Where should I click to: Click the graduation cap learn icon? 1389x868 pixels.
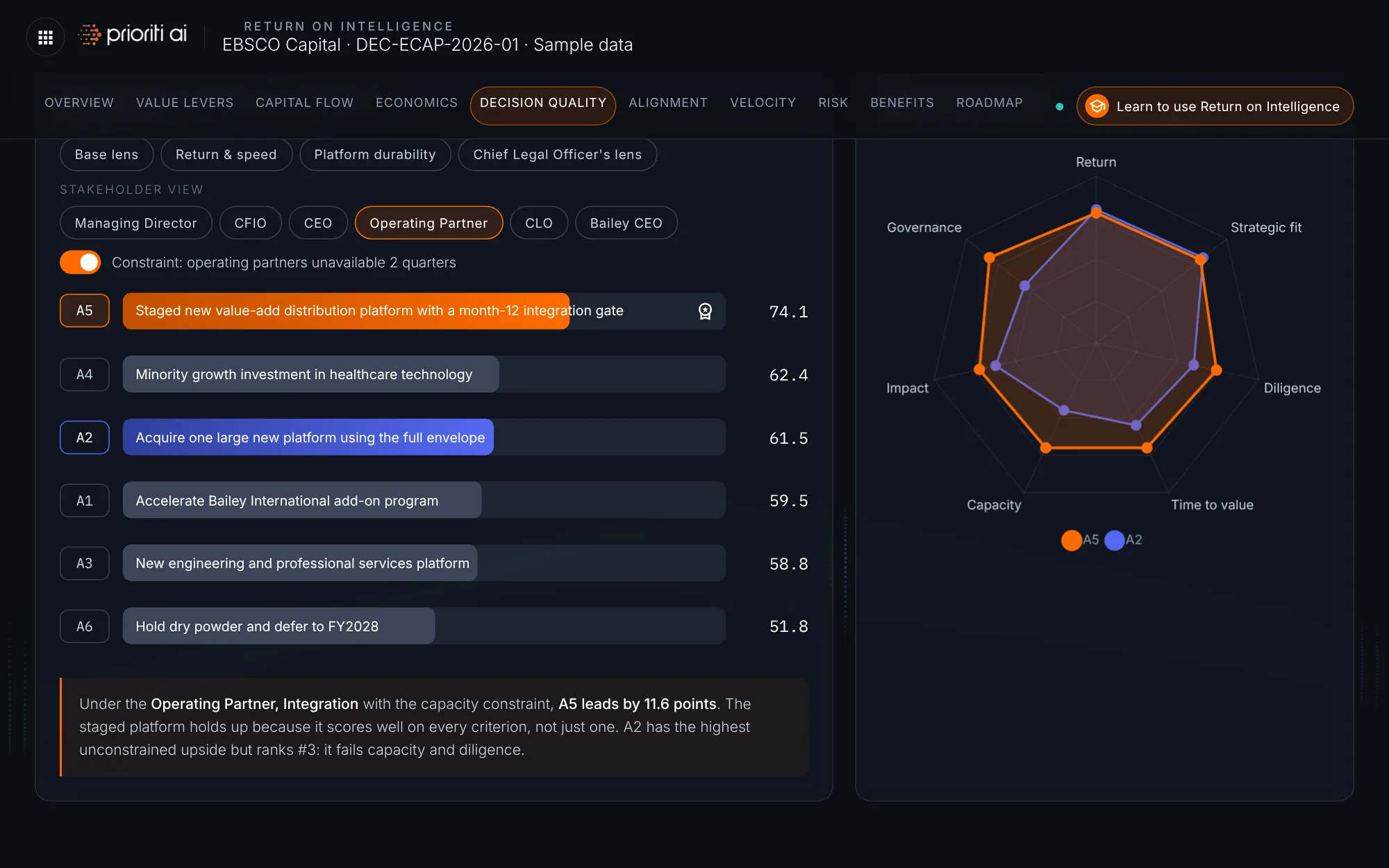pos(1097,106)
